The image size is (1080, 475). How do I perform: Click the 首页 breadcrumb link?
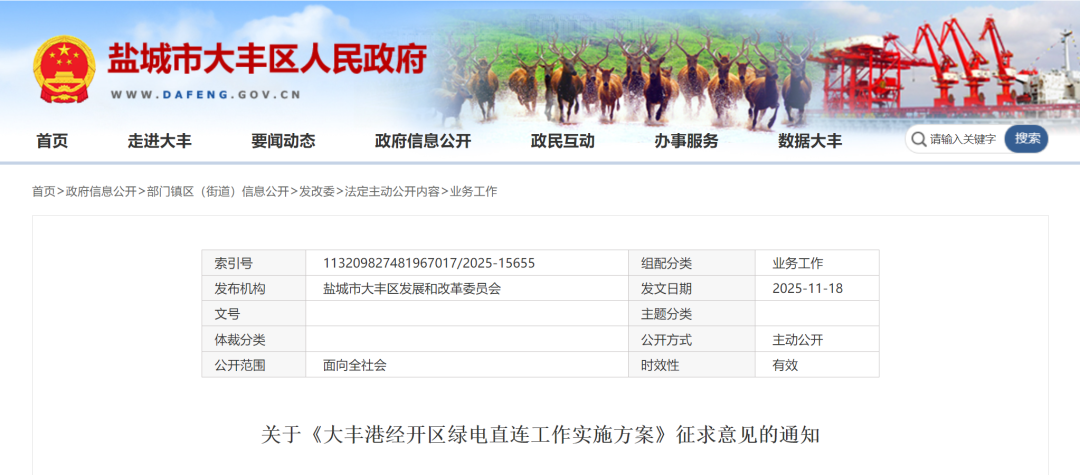tap(43, 191)
